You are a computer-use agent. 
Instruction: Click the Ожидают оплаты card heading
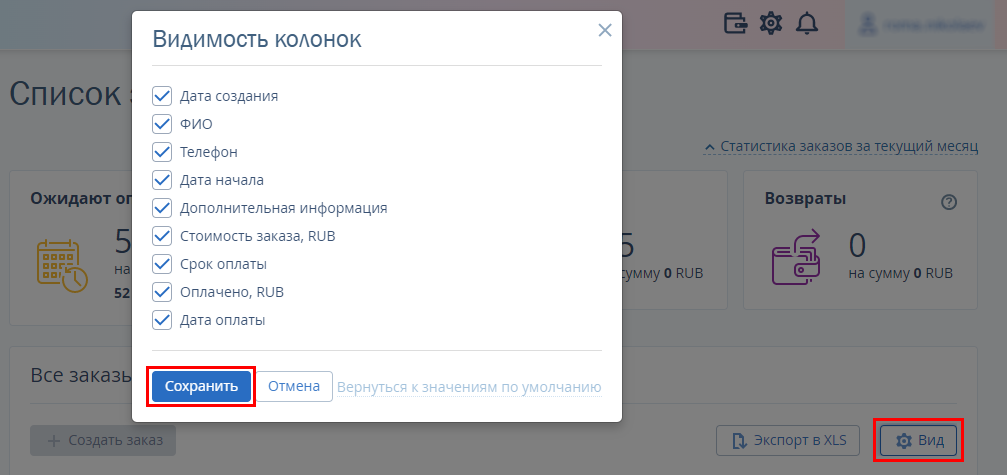click(81, 198)
